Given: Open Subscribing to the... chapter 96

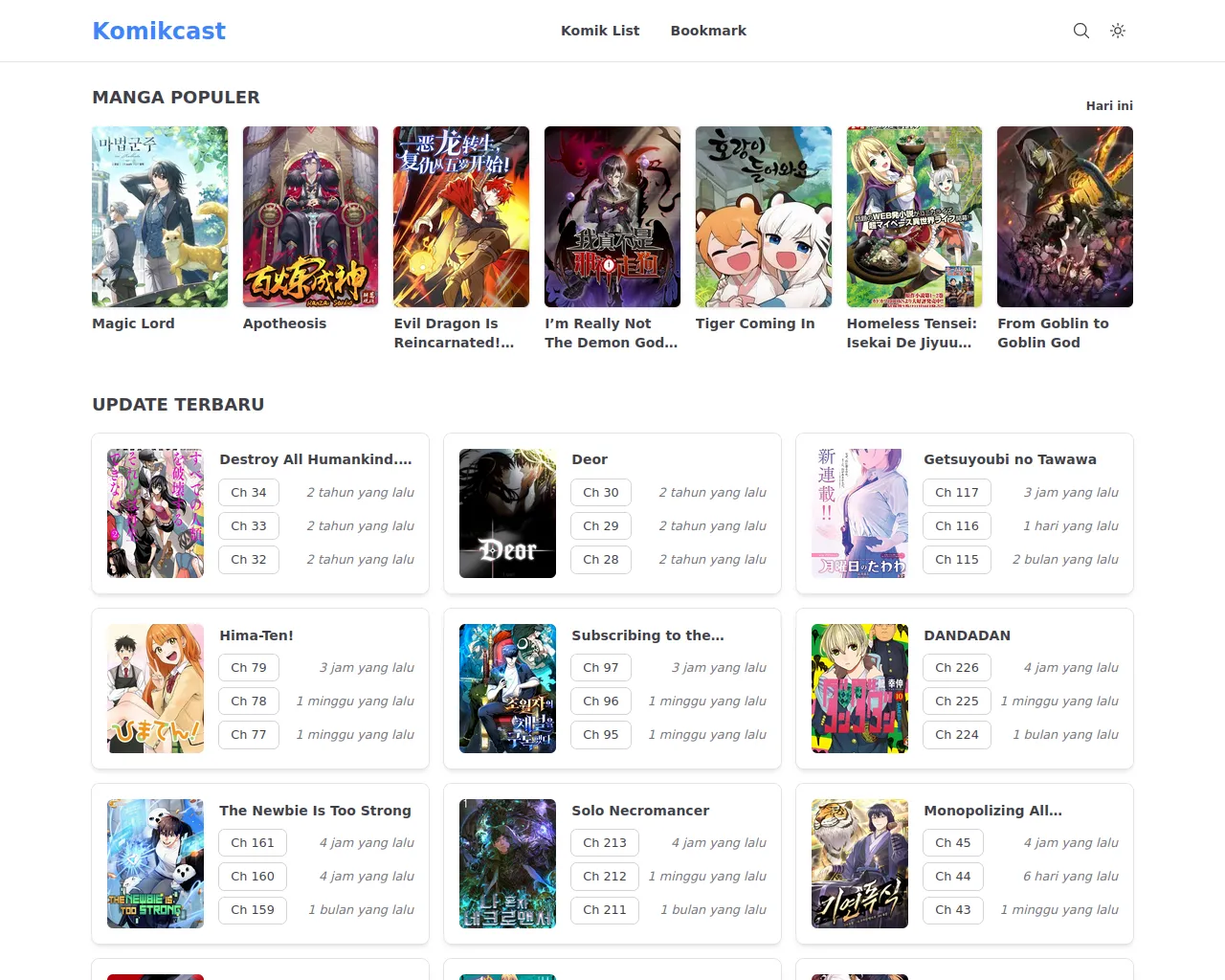Looking at the screenshot, I should coord(601,702).
